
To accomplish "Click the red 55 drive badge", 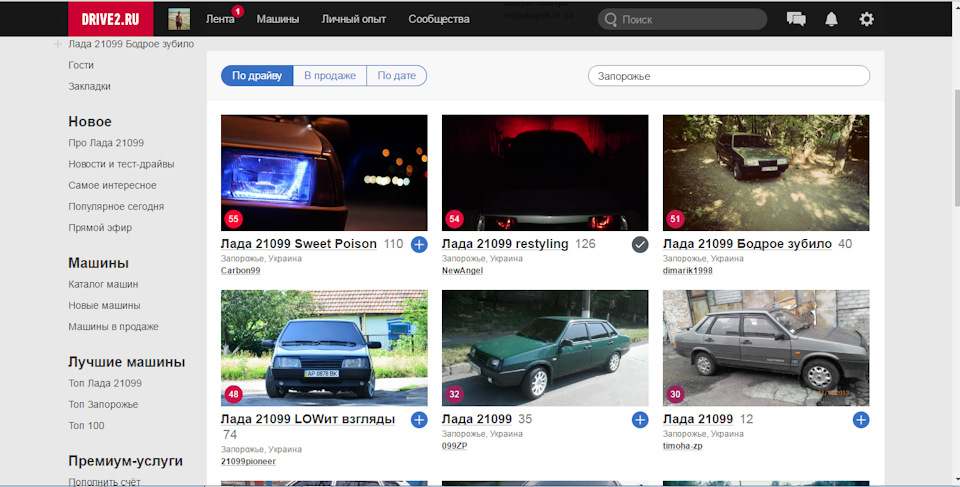I will [x=233, y=219].
